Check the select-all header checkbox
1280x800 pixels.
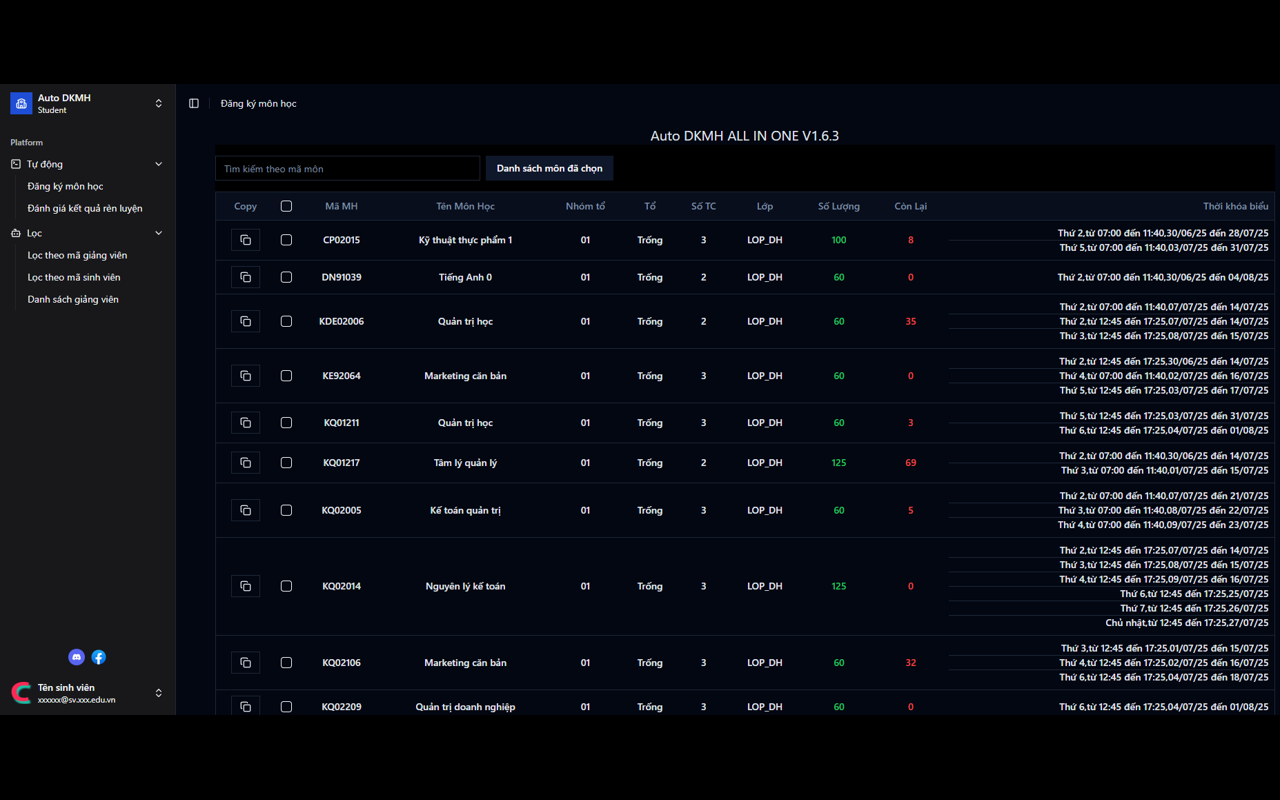coord(286,206)
